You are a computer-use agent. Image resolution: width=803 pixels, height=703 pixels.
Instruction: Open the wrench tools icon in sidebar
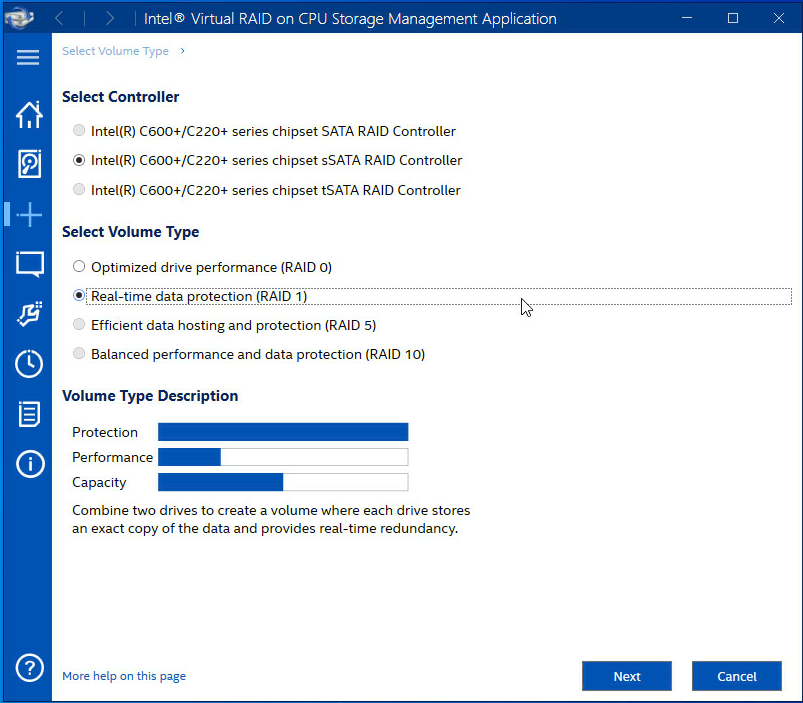(29, 314)
